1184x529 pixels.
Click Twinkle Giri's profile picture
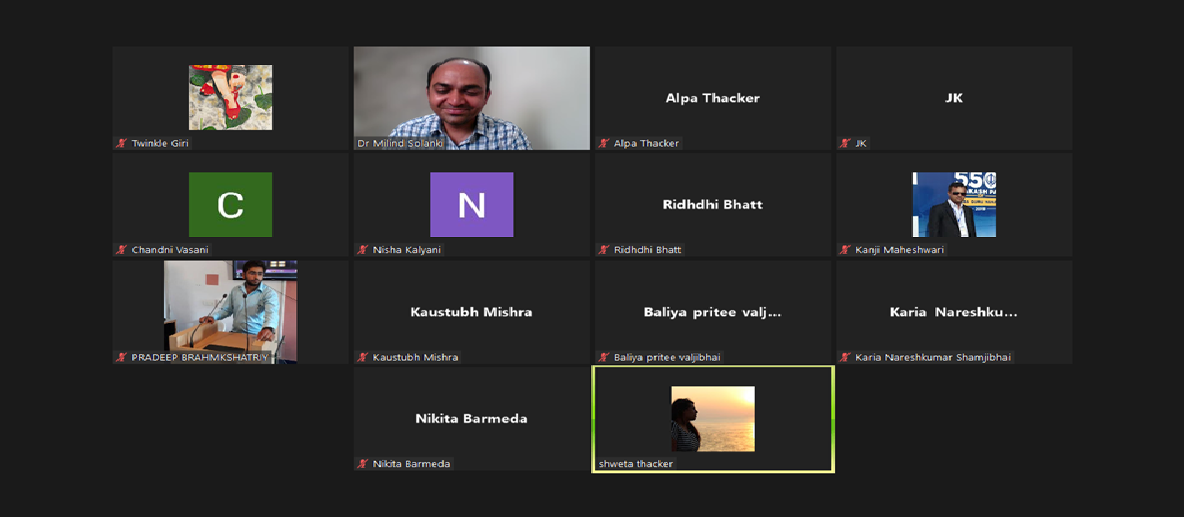point(230,97)
